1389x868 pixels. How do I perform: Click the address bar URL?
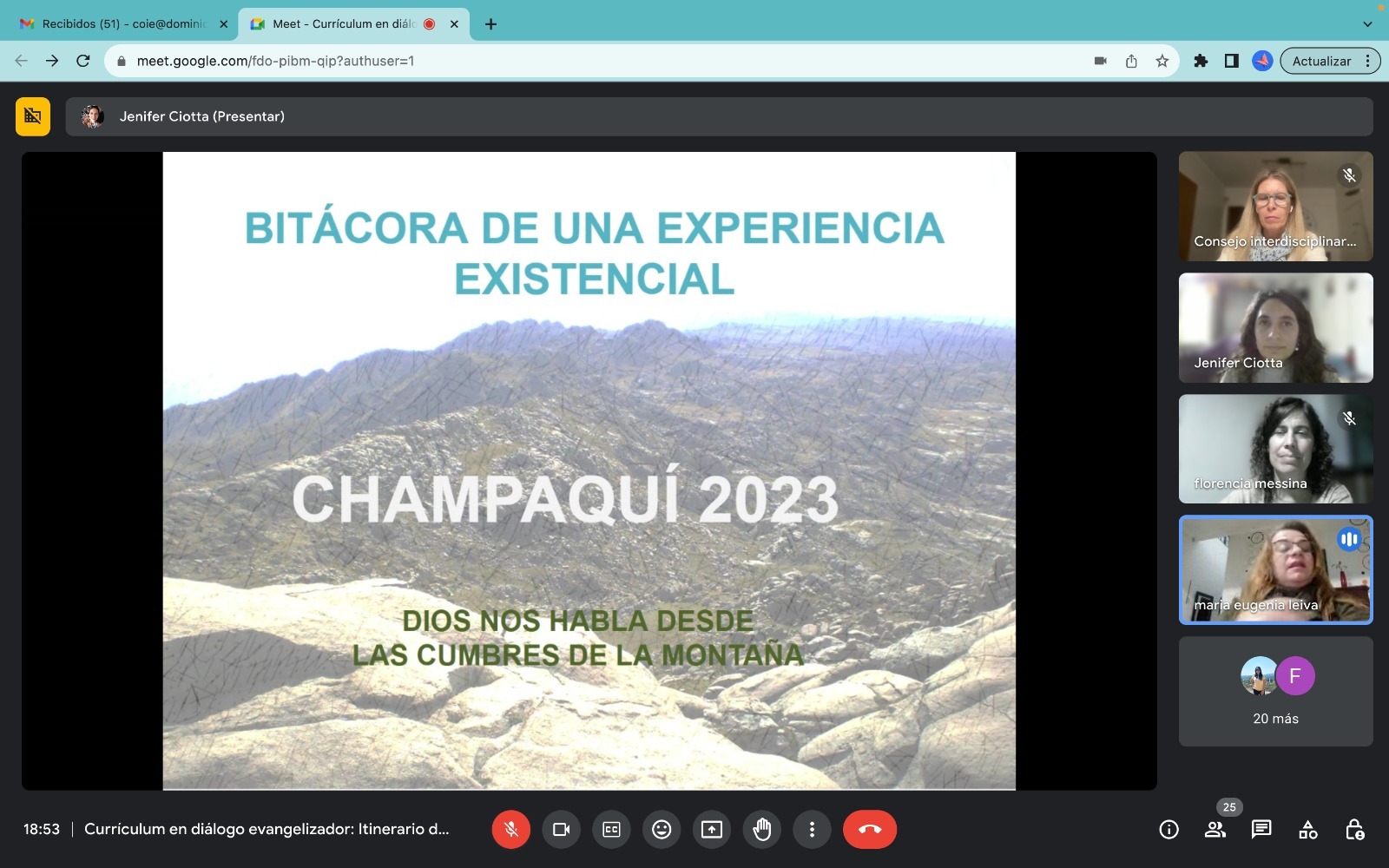pyautogui.click(x=275, y=61)
